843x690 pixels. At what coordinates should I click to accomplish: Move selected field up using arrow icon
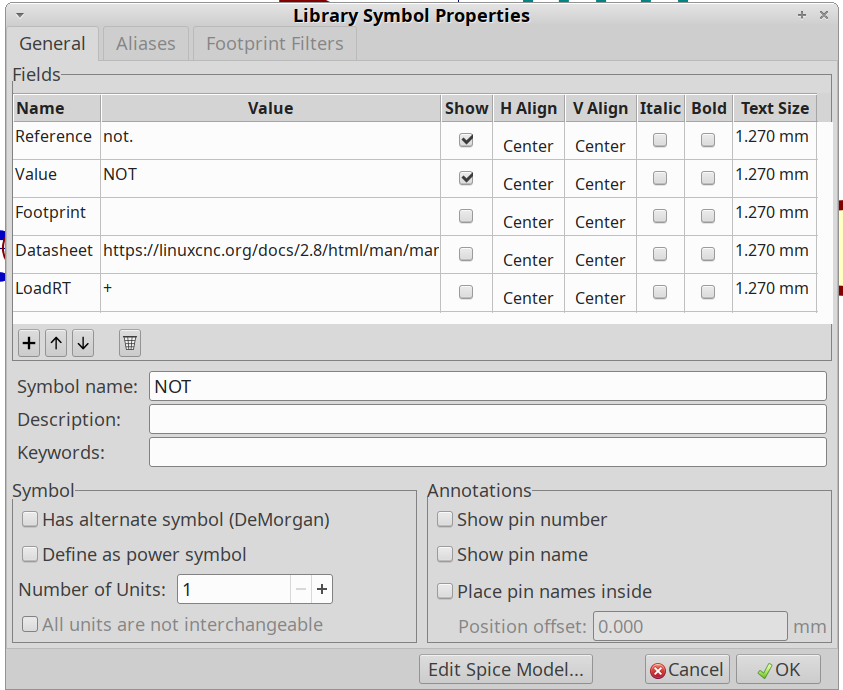pos(56,343)
